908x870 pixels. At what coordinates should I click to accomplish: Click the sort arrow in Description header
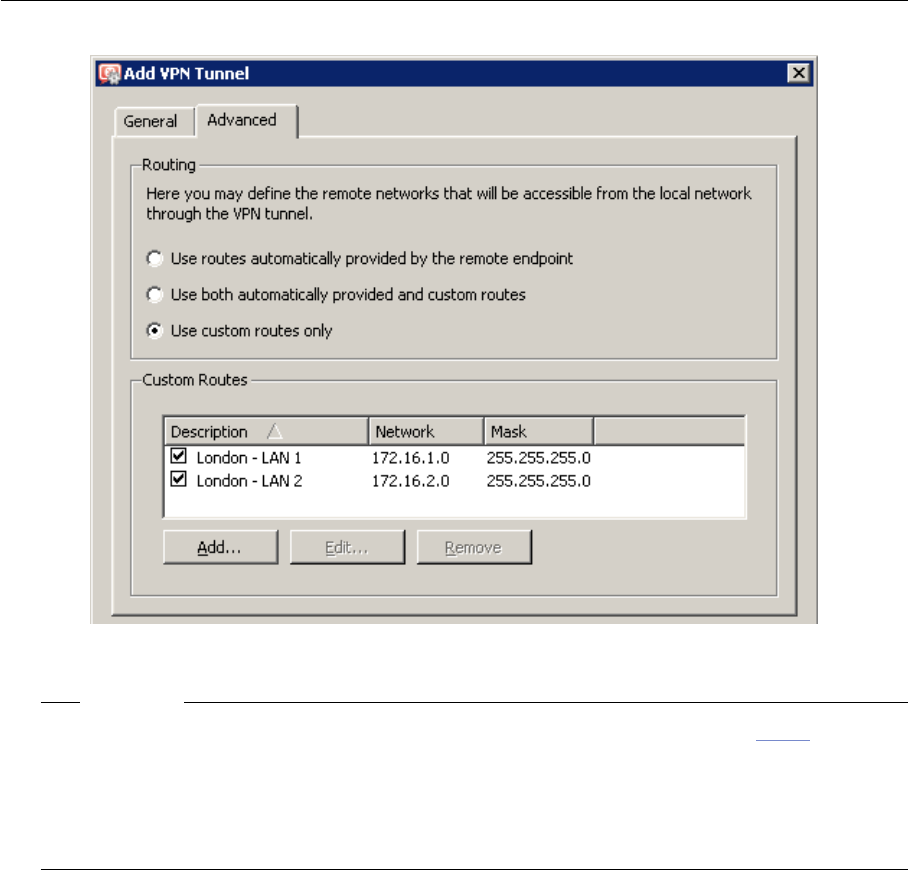(x=275, y=432)
